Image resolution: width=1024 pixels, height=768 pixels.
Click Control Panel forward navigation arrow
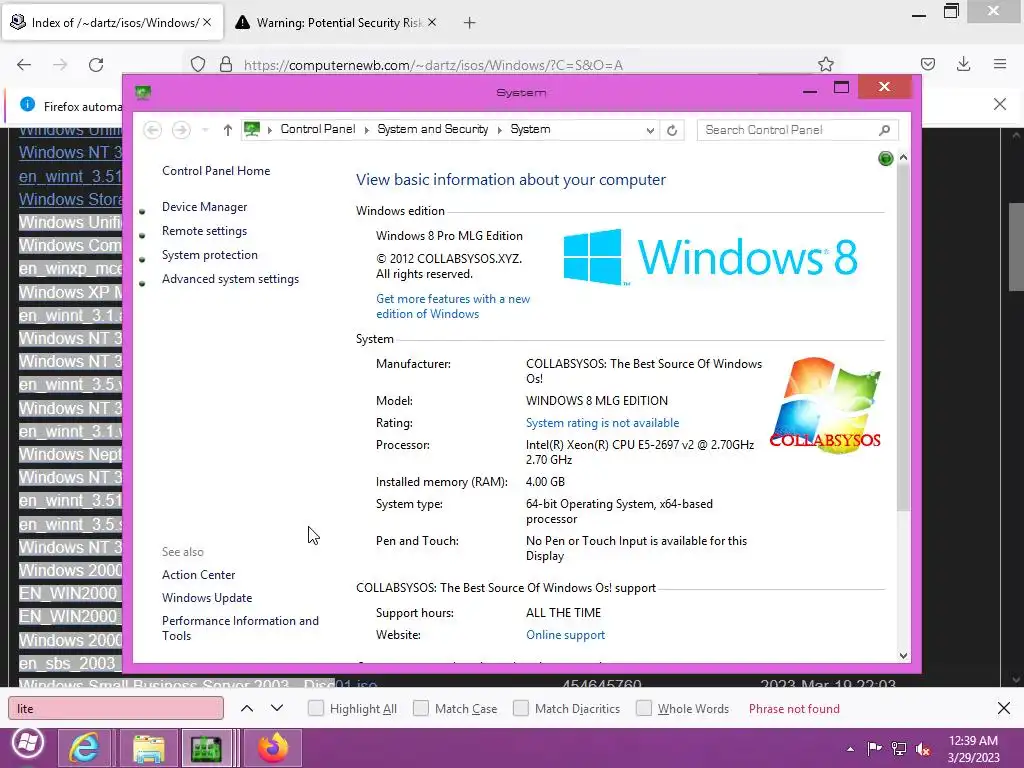click(181, 130)
